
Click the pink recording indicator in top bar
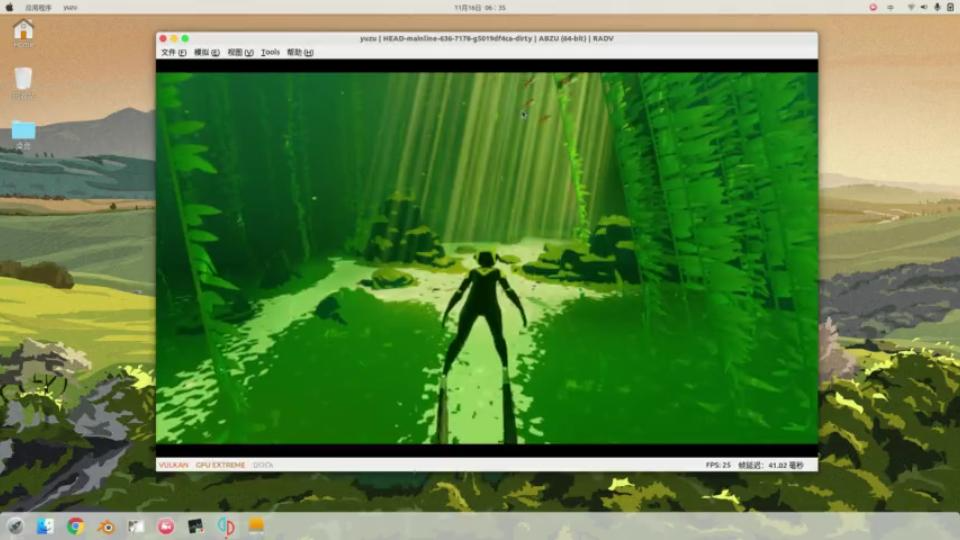[x=873, y=7]
